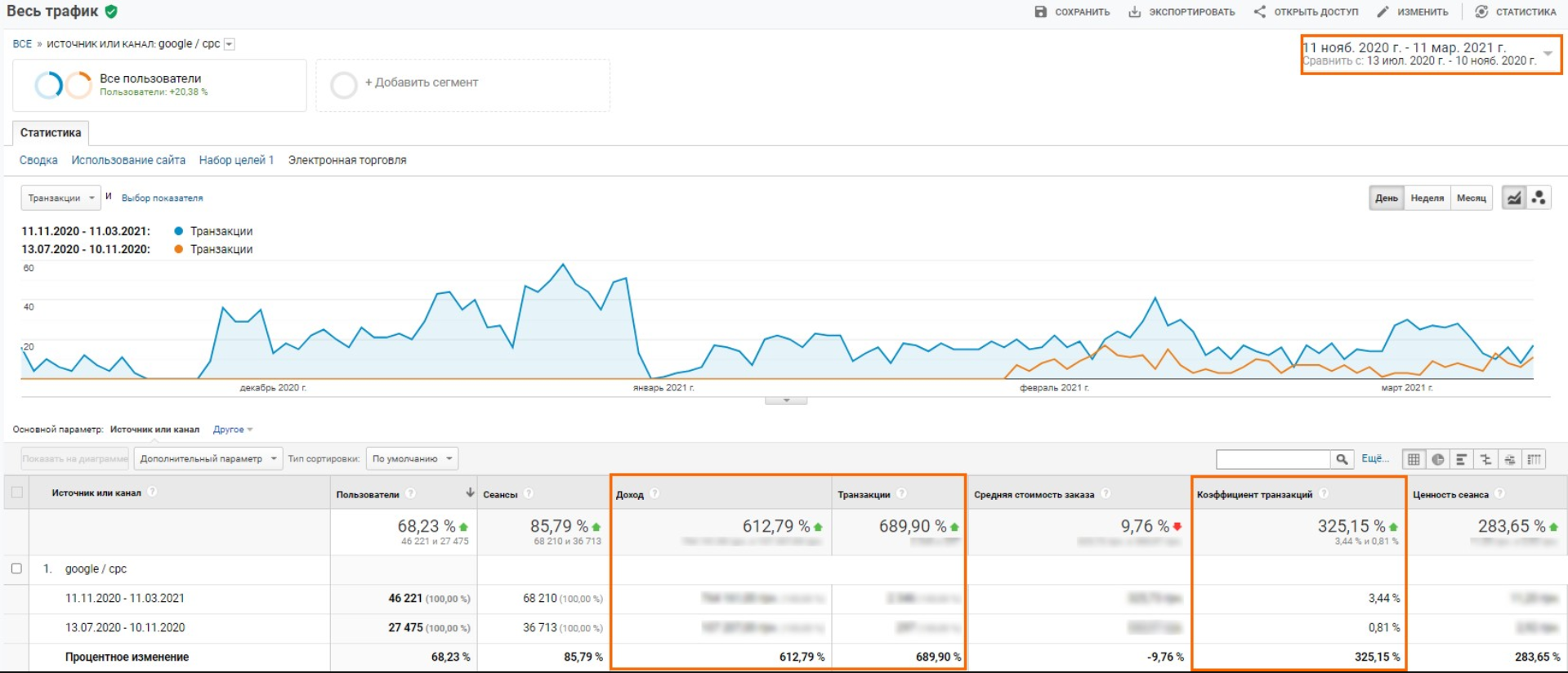The image size is (1568, 673).
Task: Click the Ещё... advanced filter link
Action: 1375,458
